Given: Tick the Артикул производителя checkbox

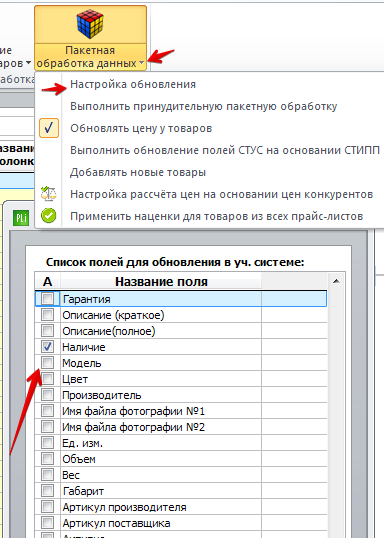Looking at the screenshot, I should [47, 507].
